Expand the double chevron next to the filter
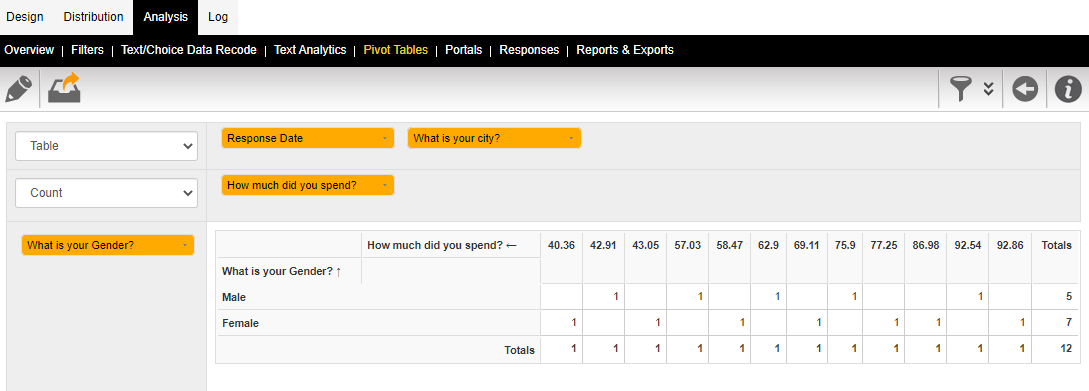This screenshot has width=1089, height=391. tap(989, 90)
